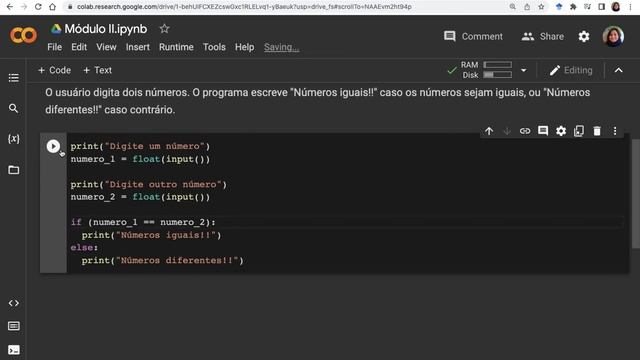This screenshot has height=360, width=640.
Task: Go to browser home page
Action: [x=52, y=7]
